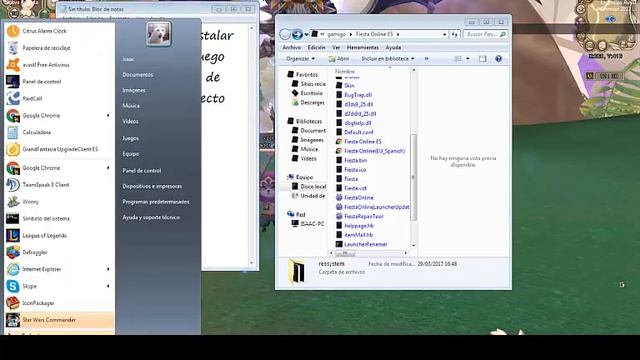The image size is (640, 360).
Task: Focus the Buscar Fiesta search box
Action: tap(485, 35)
